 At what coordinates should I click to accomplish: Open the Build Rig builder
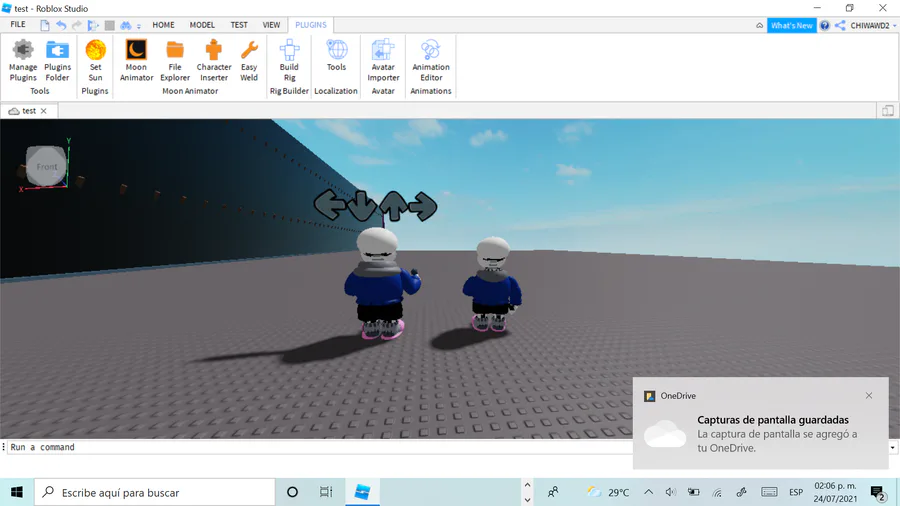point(289,60)
